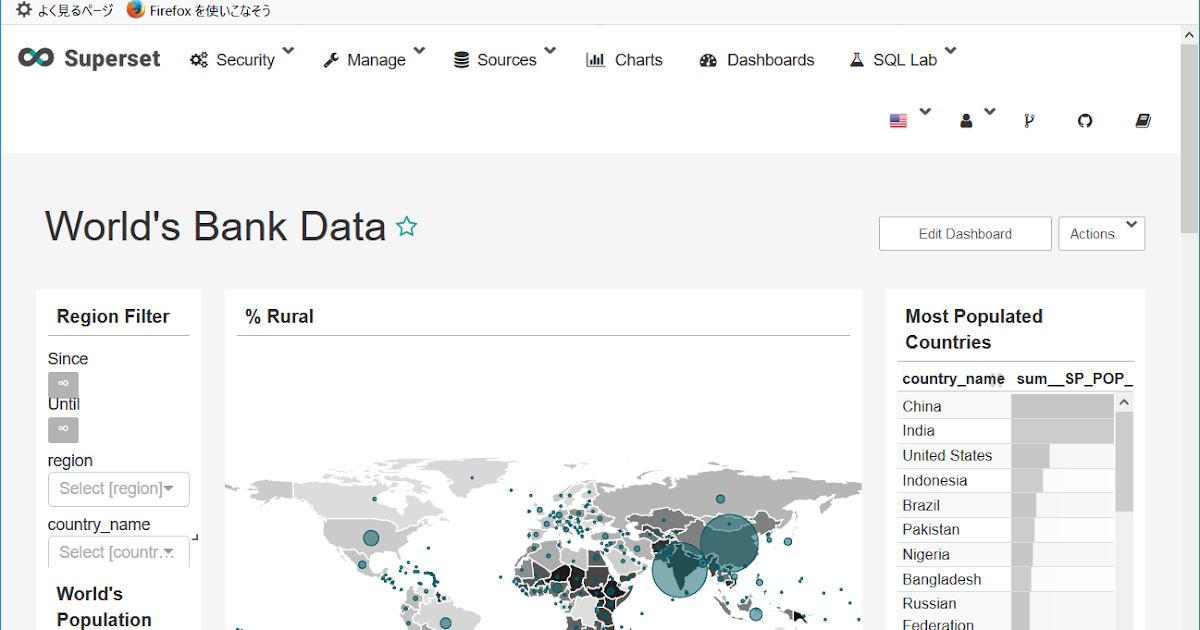Open the US flag language selector
The height and width of the screenshot is (630, 1200).
coord(899,121)
